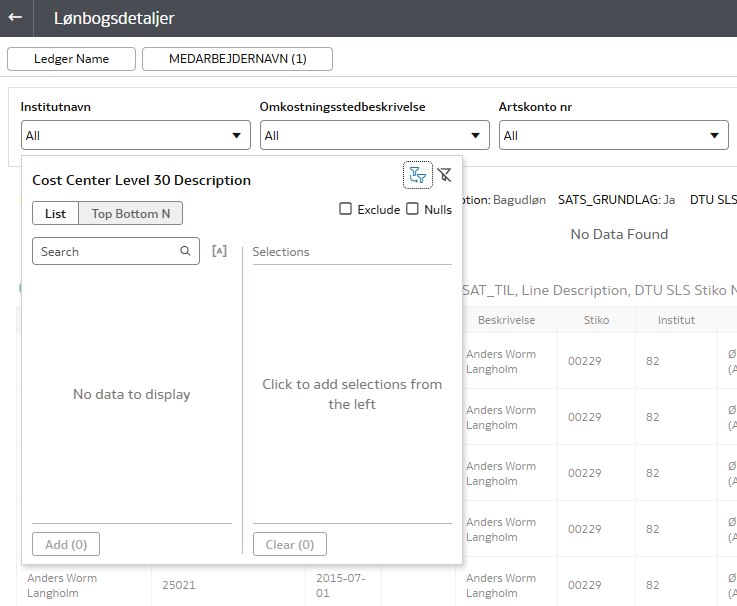Click the Ledger Name filter button

pos(71,59)
